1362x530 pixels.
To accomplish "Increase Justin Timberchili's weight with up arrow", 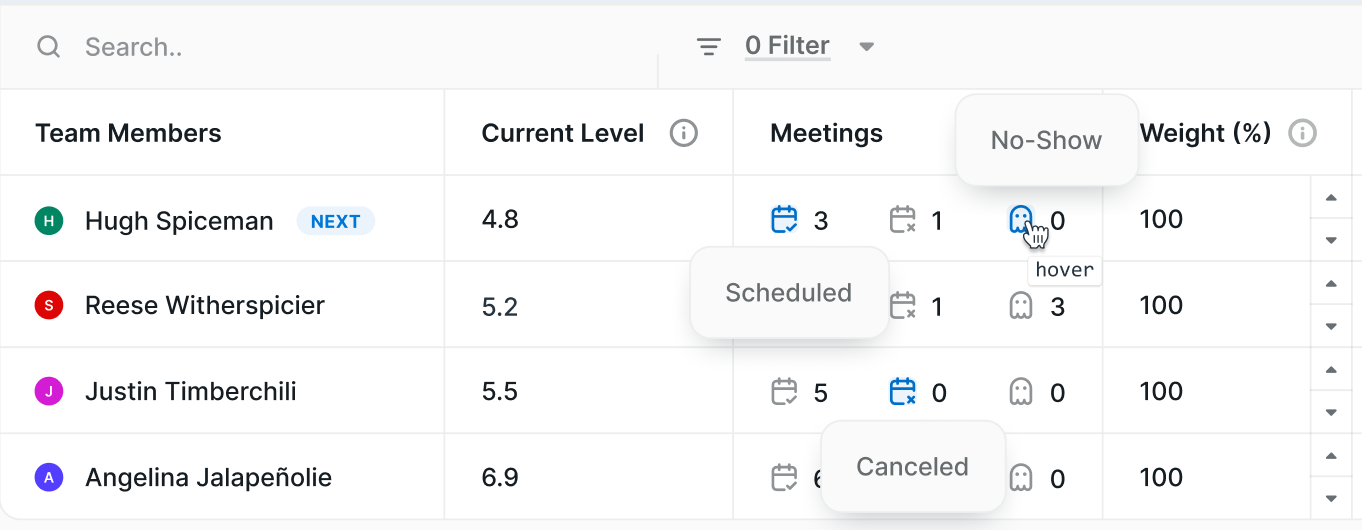I will [x=1331, y=370].
